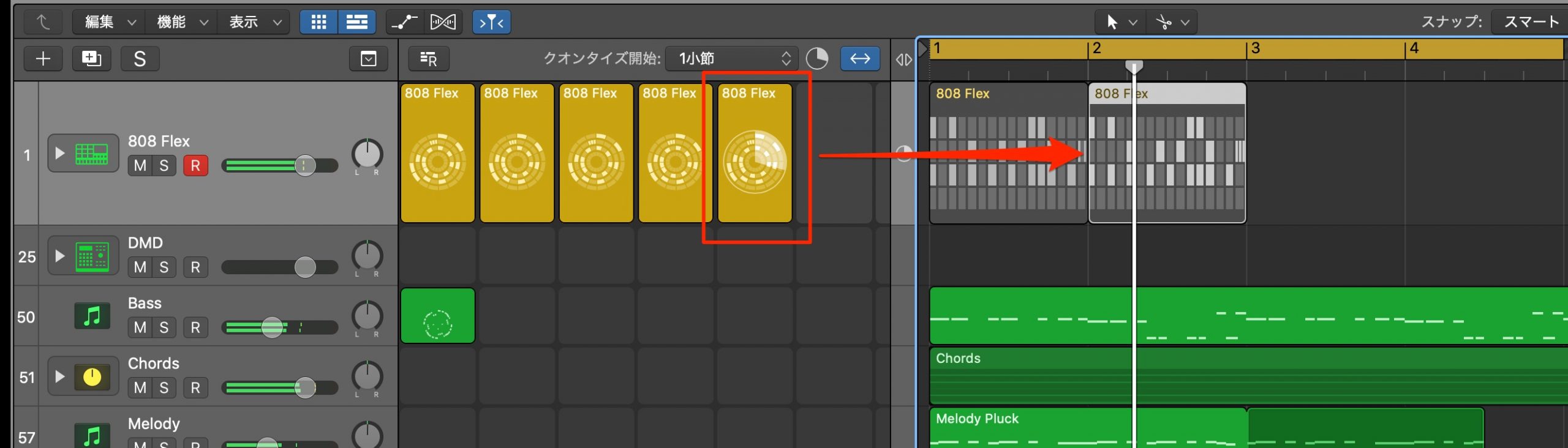Select the Melody Pluck region
The width and height of the screenshot is (1568, 448).
click(1088, 427)
